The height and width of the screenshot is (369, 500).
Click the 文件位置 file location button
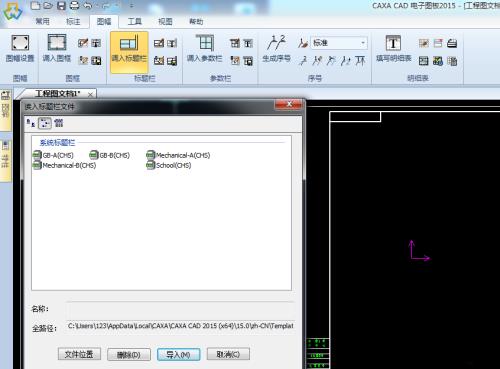[x=79, y=354]
